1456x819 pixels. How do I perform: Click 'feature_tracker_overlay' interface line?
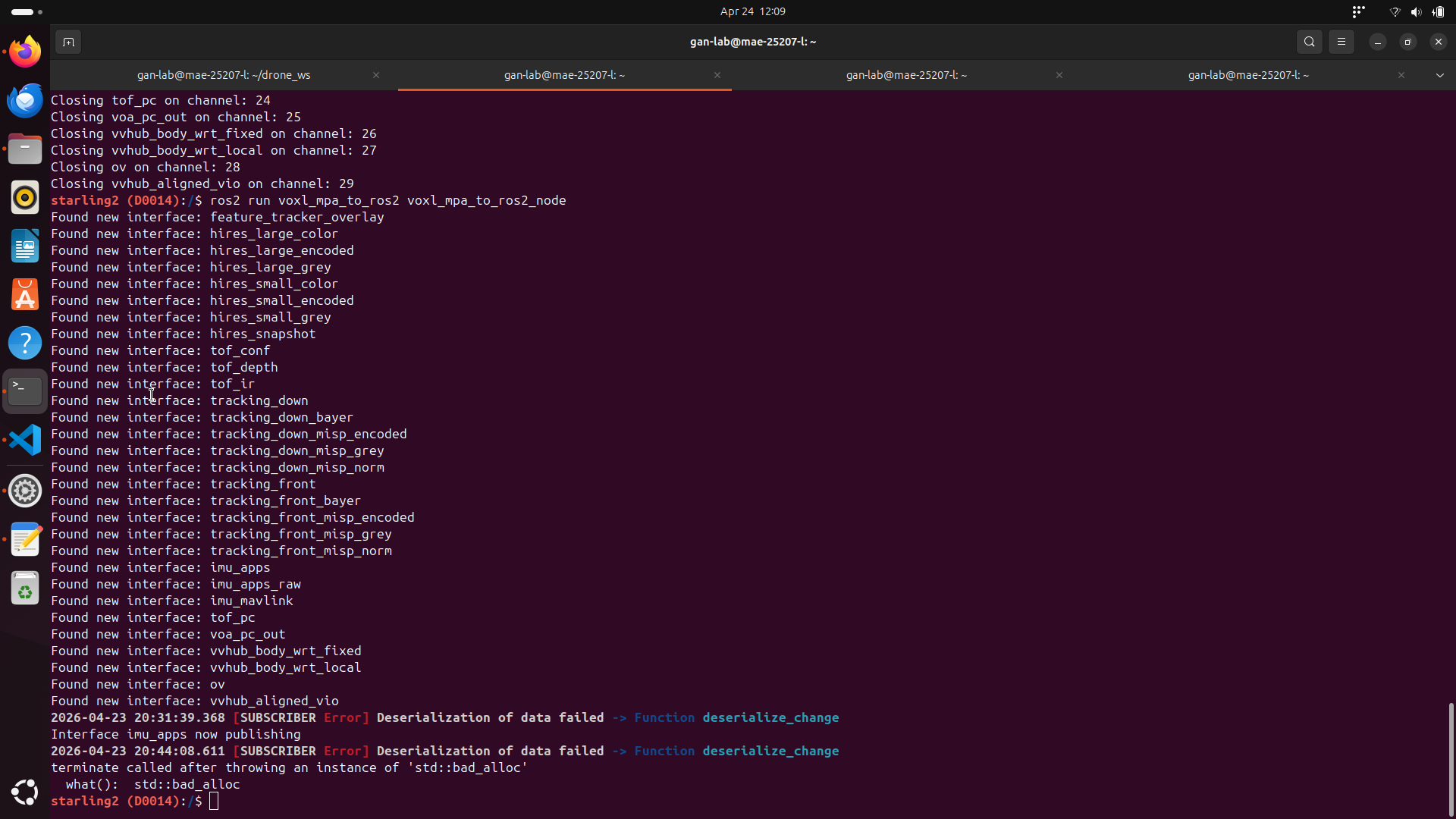pos(218,217)
